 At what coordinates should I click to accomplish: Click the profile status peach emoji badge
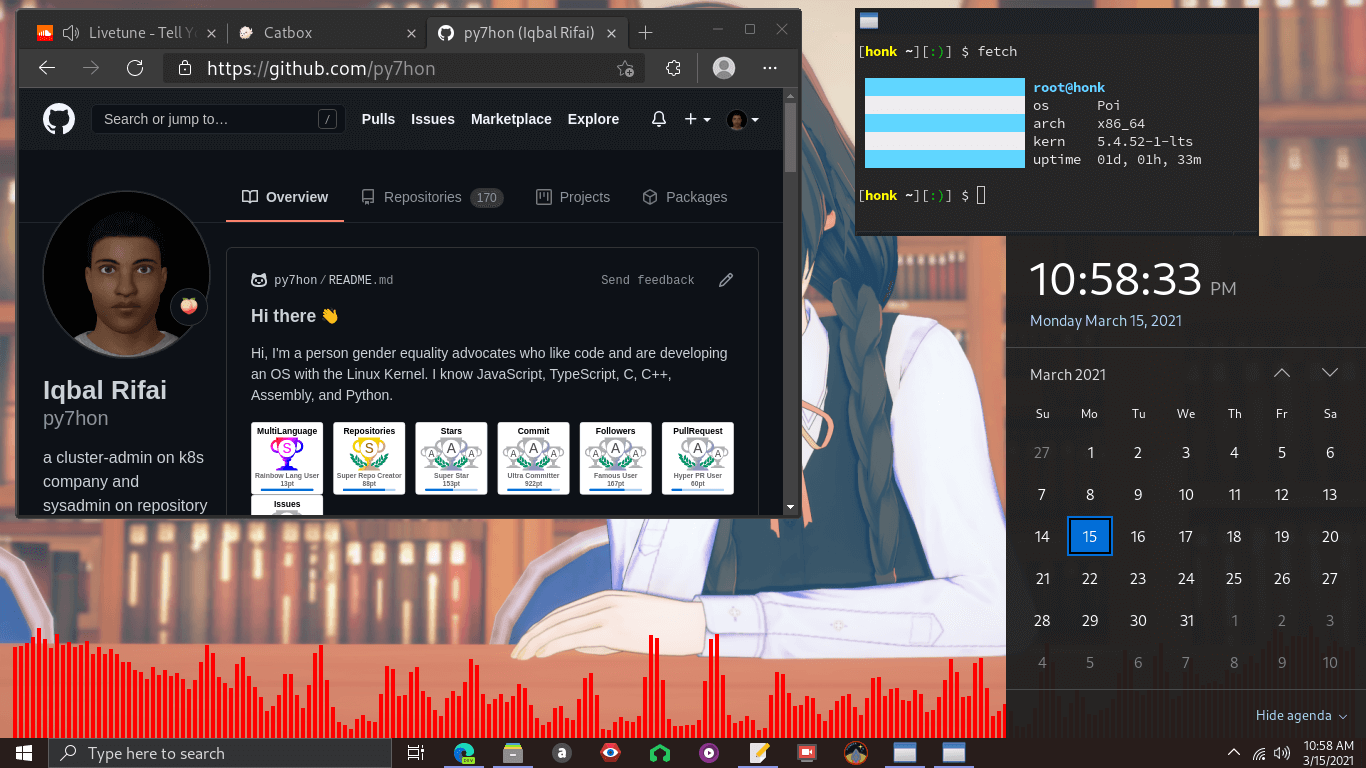189,306
